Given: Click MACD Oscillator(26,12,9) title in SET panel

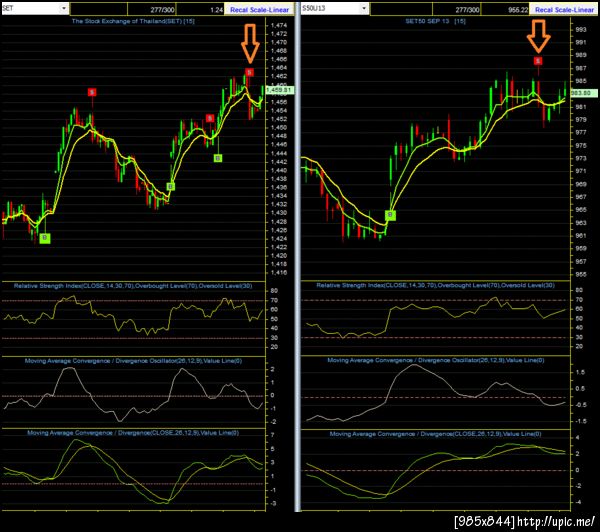Looking at the screenshot, I should coord(133,361).
